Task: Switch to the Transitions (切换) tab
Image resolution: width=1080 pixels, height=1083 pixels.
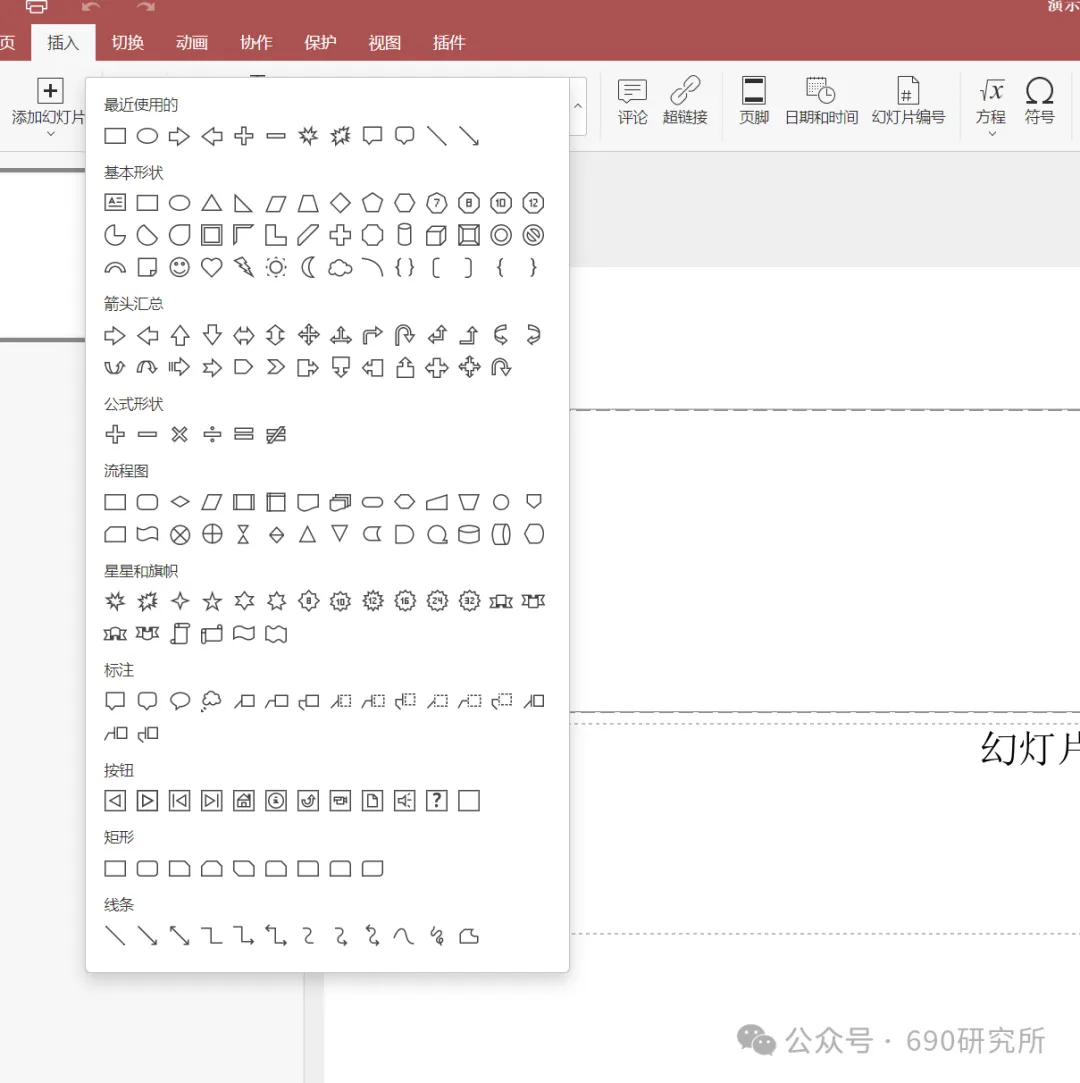Action: pyautogui.click(x=128, y=43)
